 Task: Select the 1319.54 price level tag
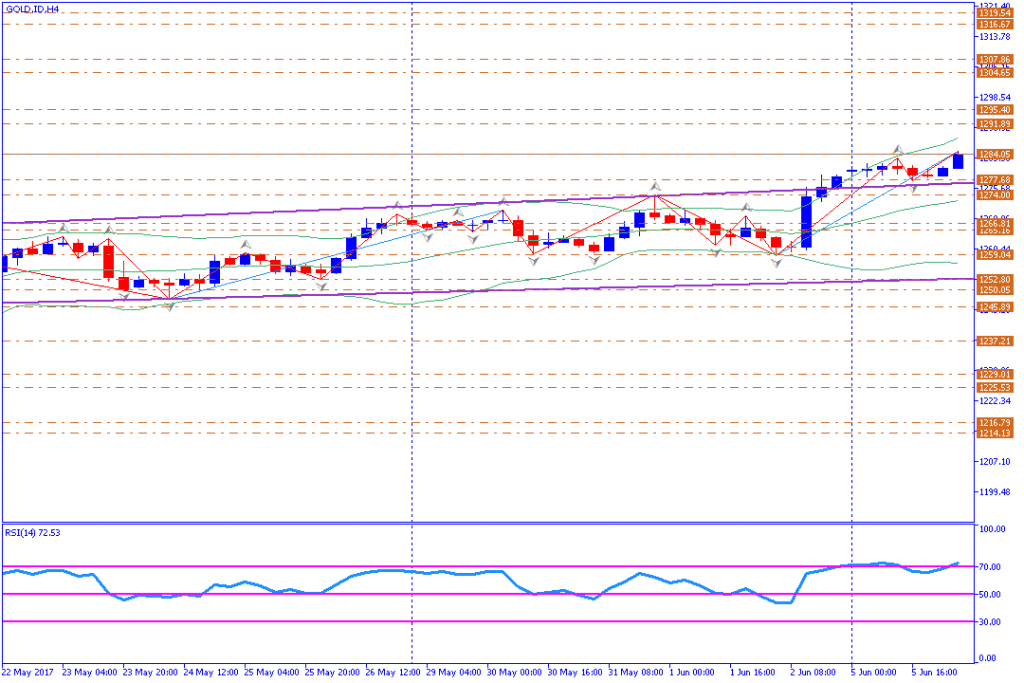996,13
